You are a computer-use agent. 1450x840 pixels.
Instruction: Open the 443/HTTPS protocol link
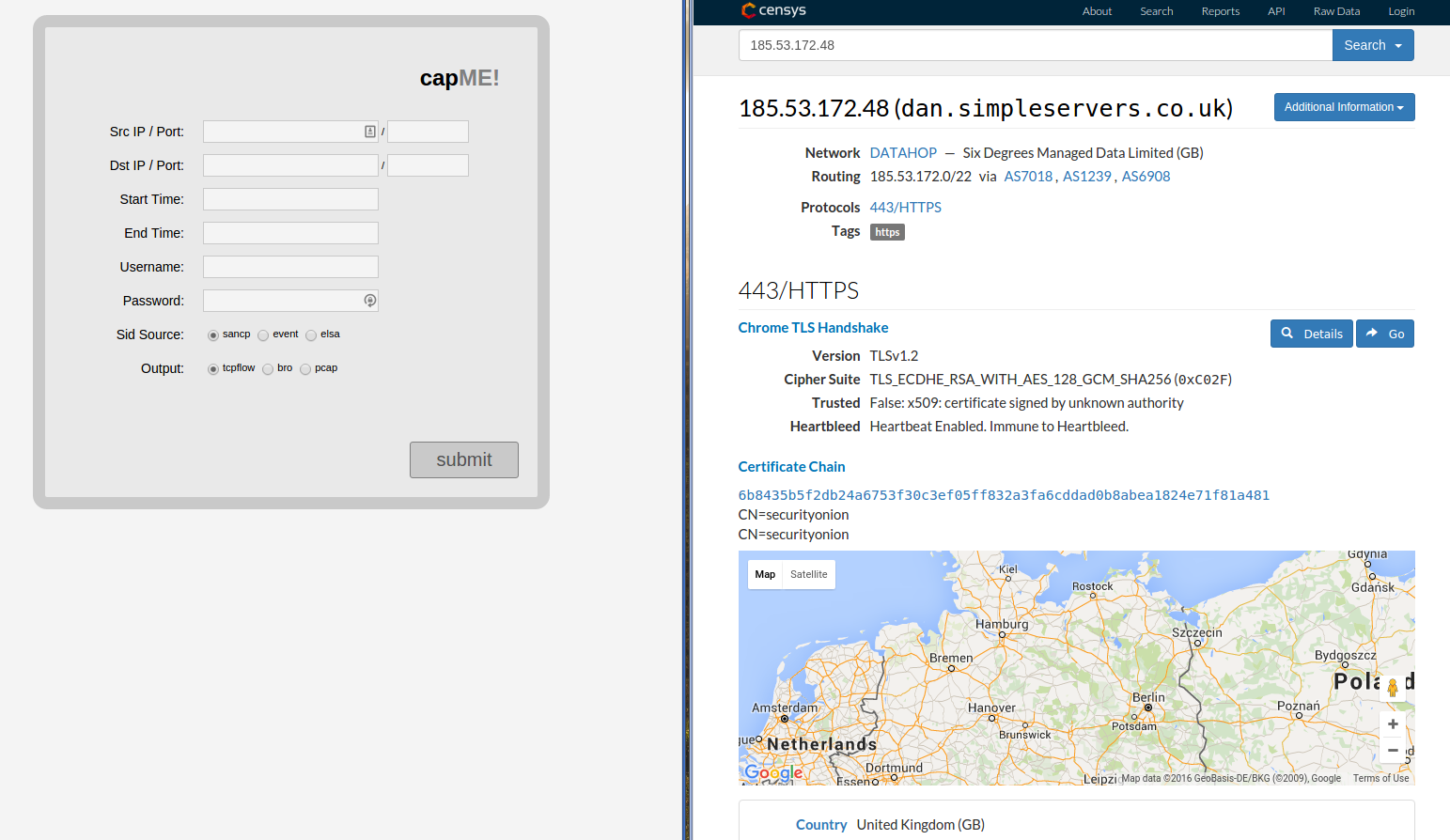tap(906, 208)
